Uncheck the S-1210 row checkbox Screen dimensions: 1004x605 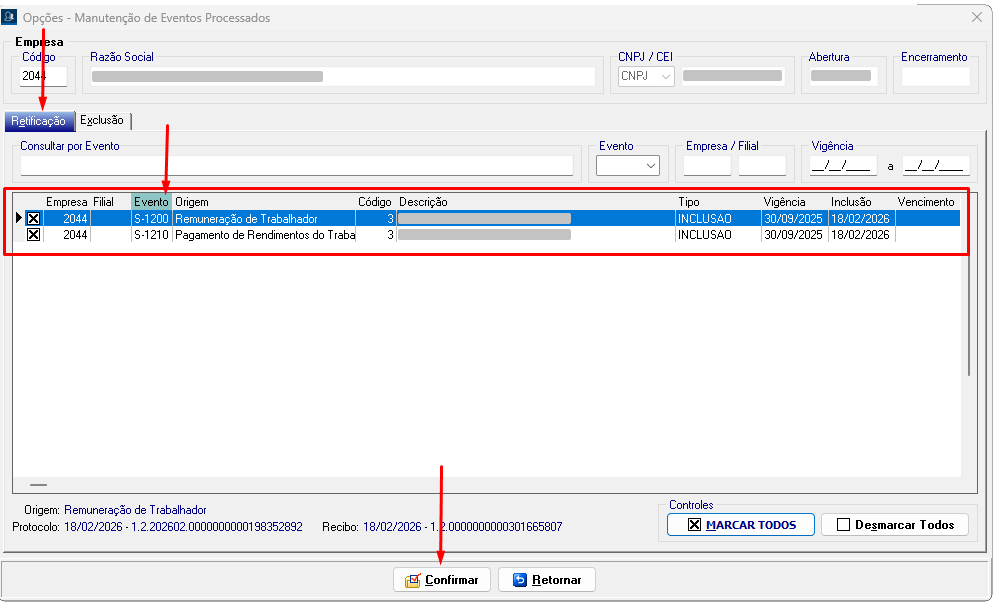point(33,235)
